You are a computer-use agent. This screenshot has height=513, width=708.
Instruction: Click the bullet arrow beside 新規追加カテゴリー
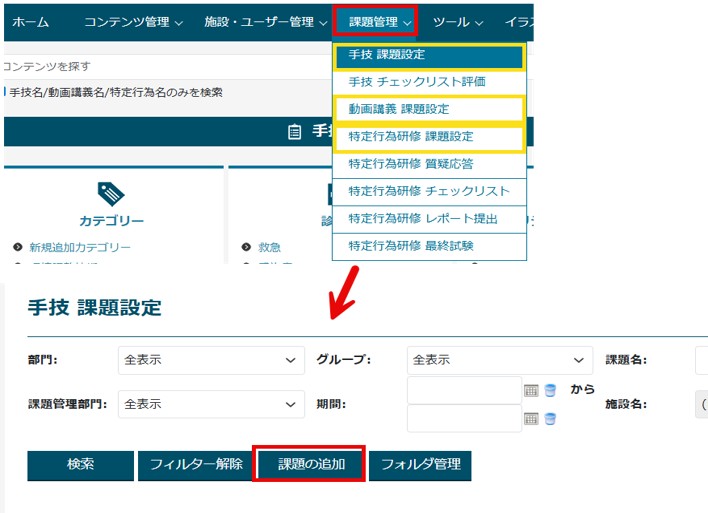[18, 247]
